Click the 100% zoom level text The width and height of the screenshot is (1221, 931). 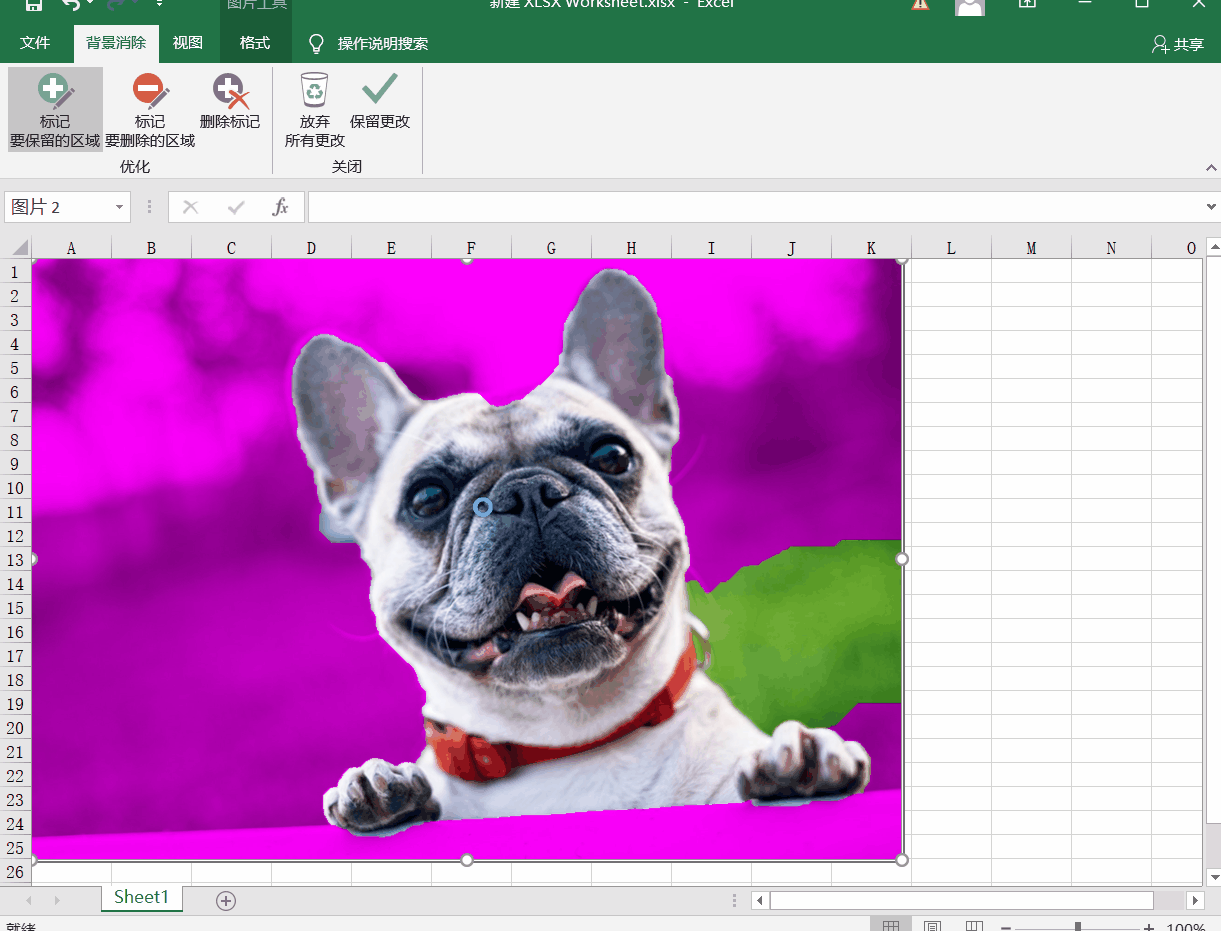1187,927
